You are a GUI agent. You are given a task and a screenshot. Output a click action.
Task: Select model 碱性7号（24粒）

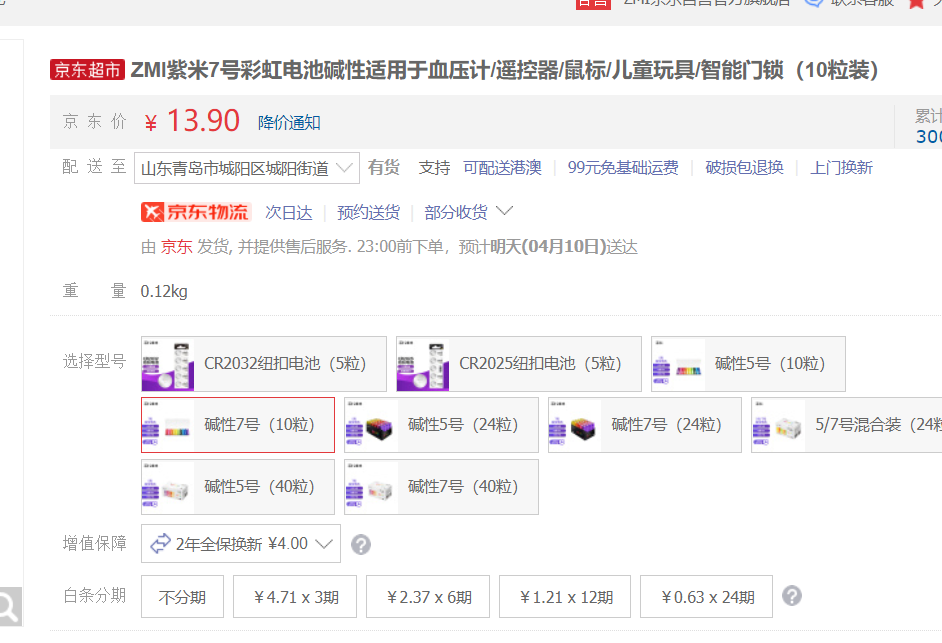point(645,425)
